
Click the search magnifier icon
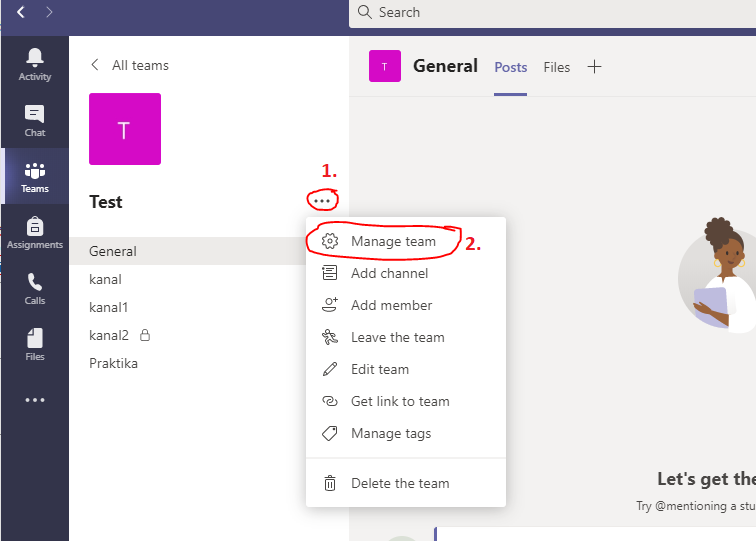[x=364, y=12]
